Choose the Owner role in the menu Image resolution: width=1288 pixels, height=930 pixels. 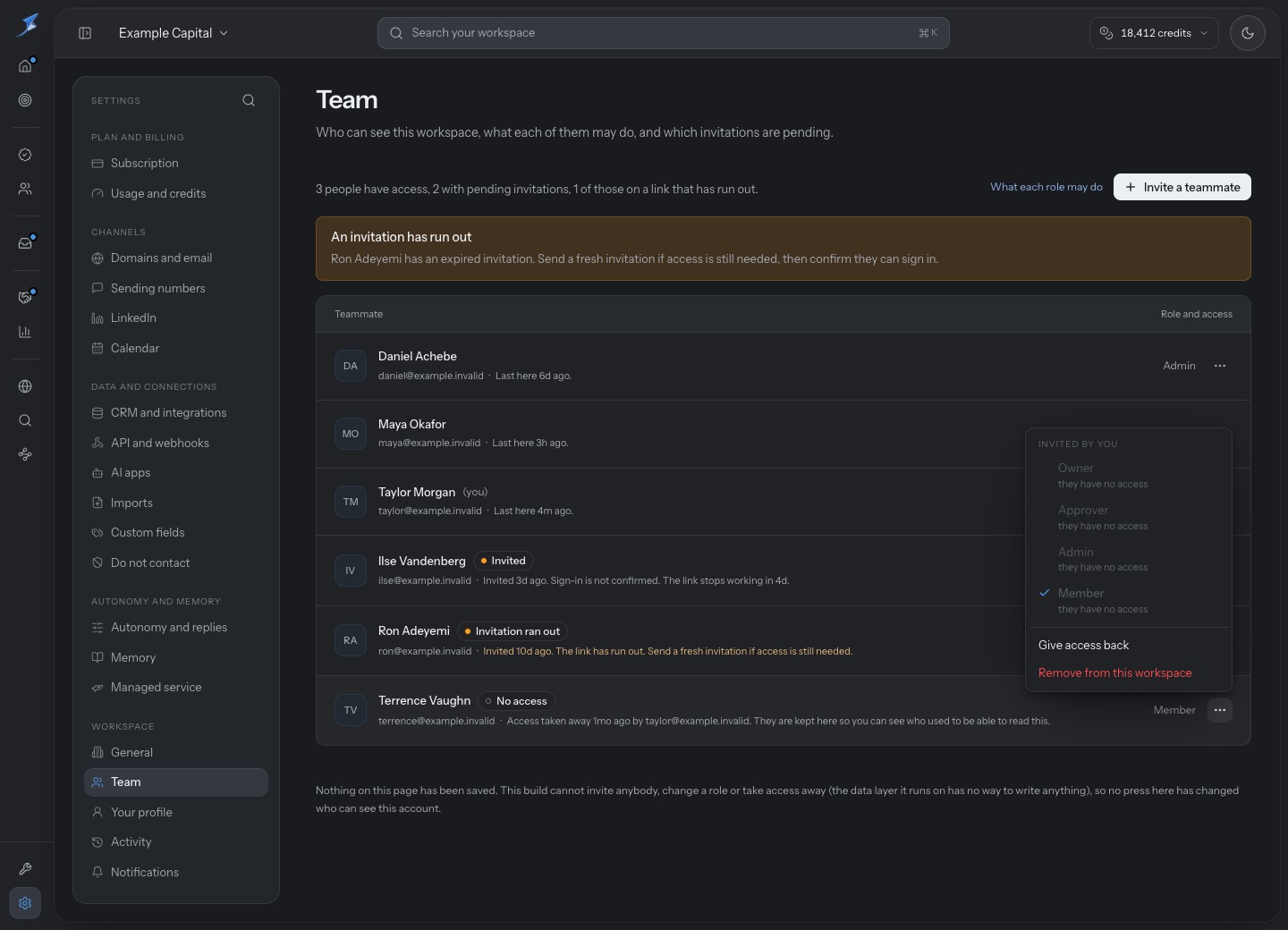click(1128, 475)
